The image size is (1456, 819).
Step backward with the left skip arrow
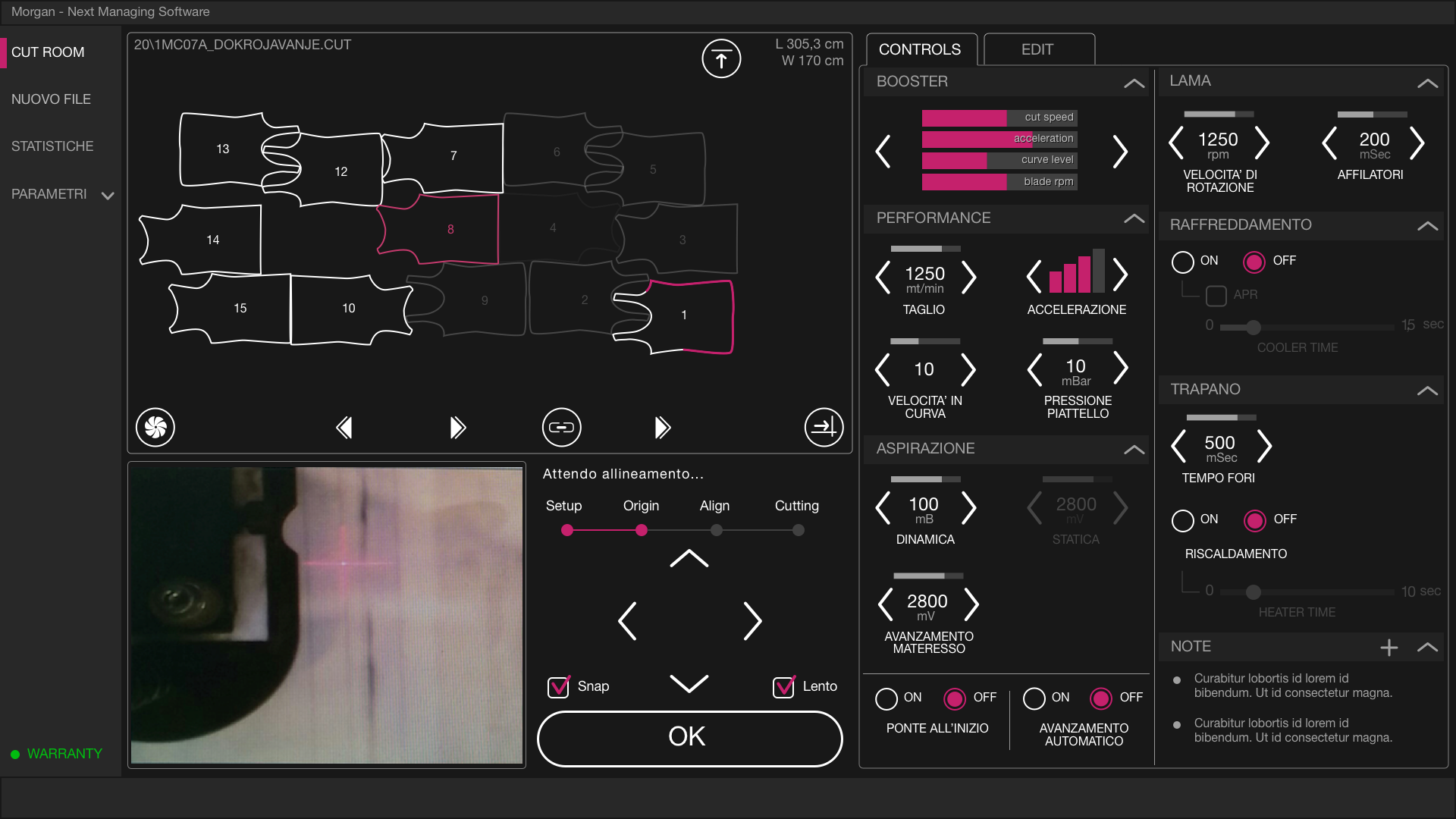pyautogui.click(x=344, y=428)
